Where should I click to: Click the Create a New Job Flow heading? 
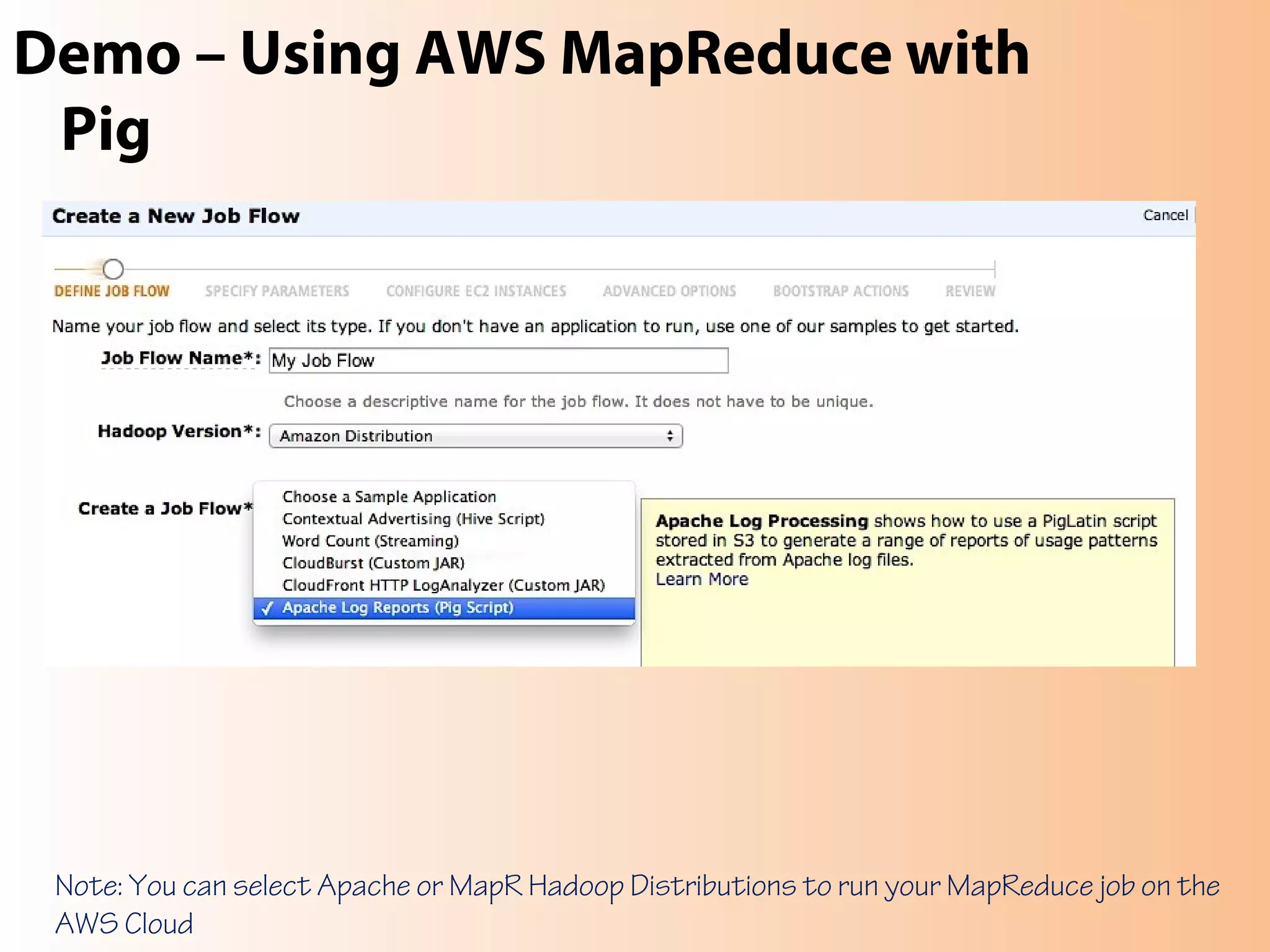pos(176,216)
